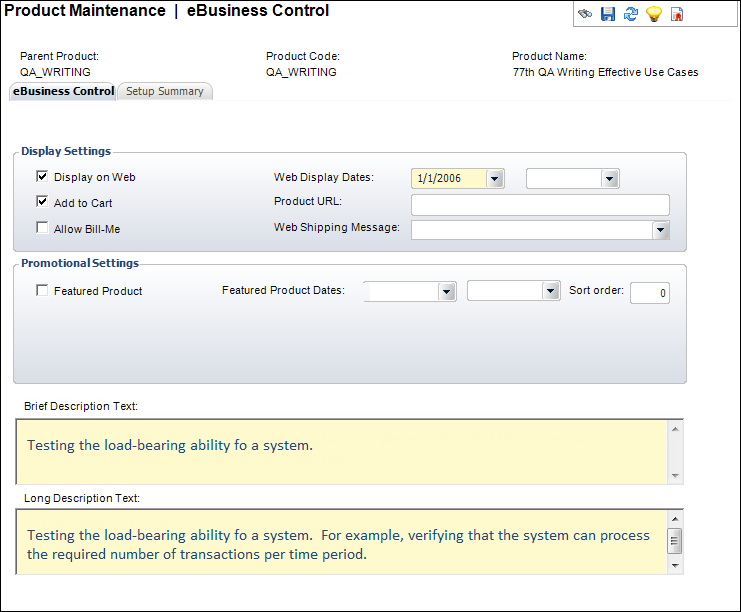This screenshot has height=612, width=741.
Task: Expand the Web Shipping Message dropdown
Action: point(661,230)
